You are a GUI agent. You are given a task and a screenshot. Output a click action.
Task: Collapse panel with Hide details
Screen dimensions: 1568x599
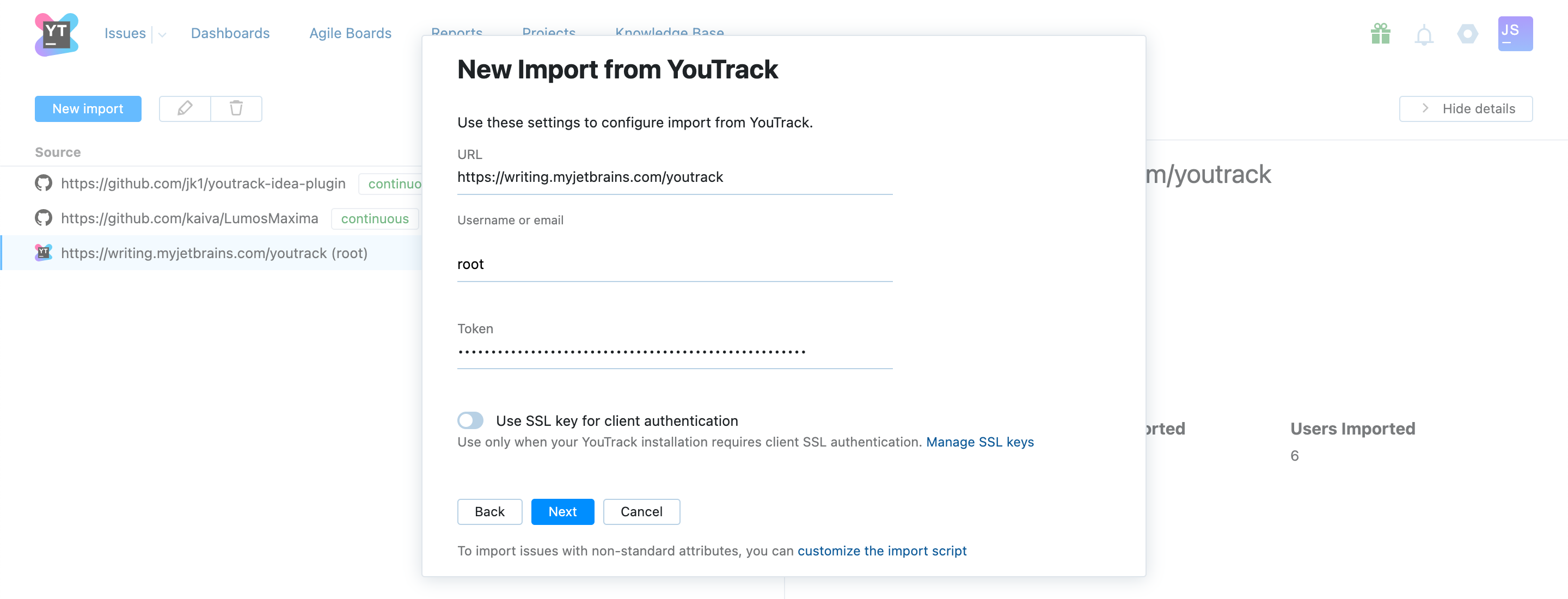pos(1465,109)
